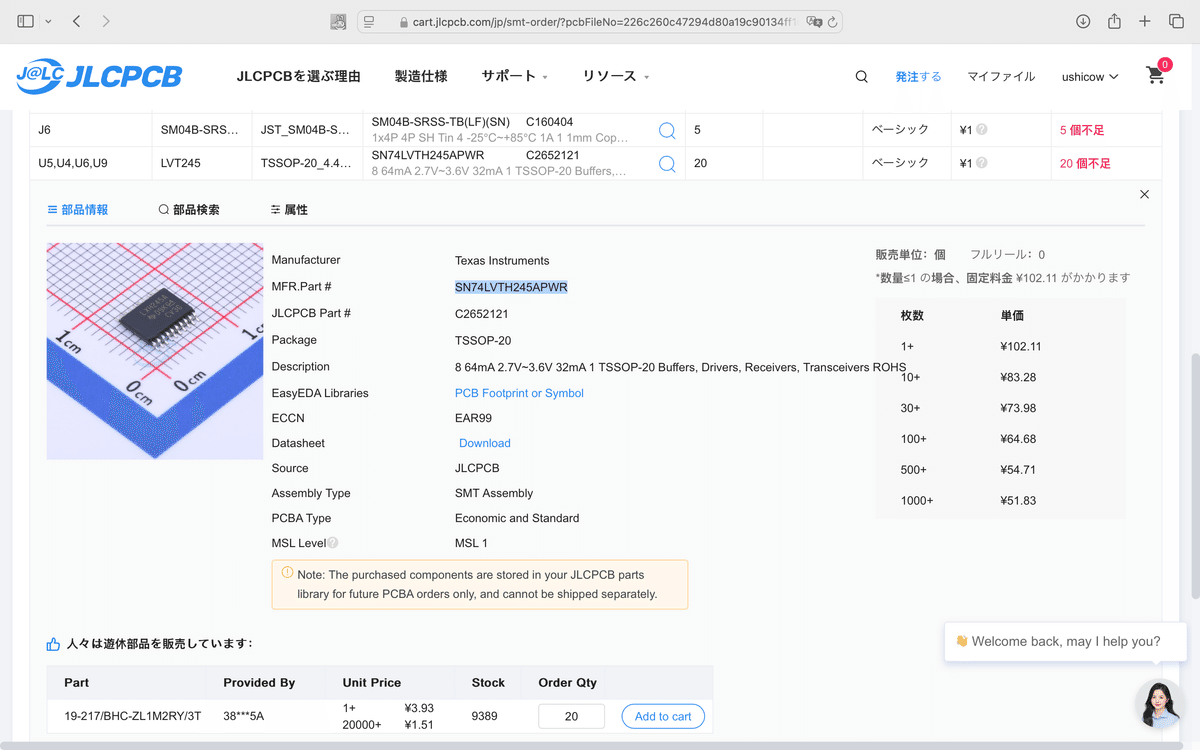Expand the リソース dropdown menu
This screenshot has height=750, width=1200.
tap(616, 76)
